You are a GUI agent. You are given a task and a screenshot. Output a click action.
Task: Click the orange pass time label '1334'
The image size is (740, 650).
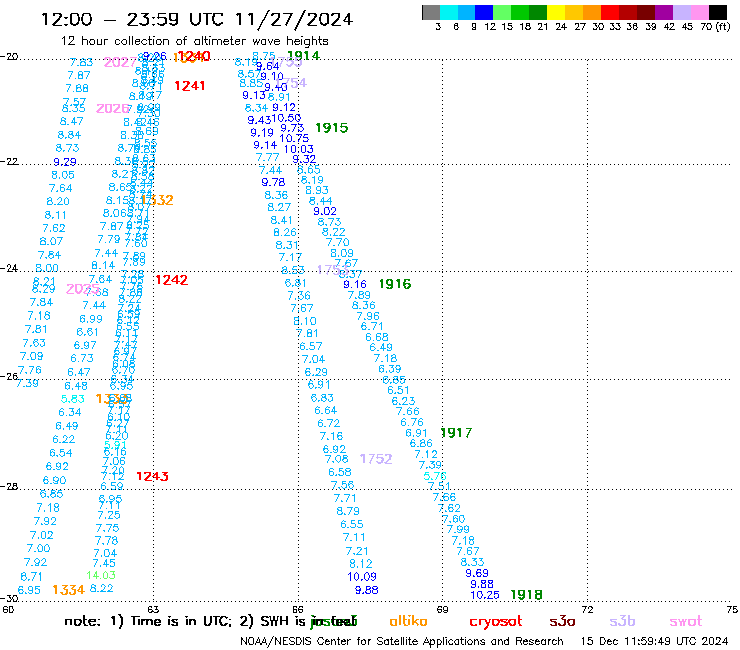coord(68,590)
